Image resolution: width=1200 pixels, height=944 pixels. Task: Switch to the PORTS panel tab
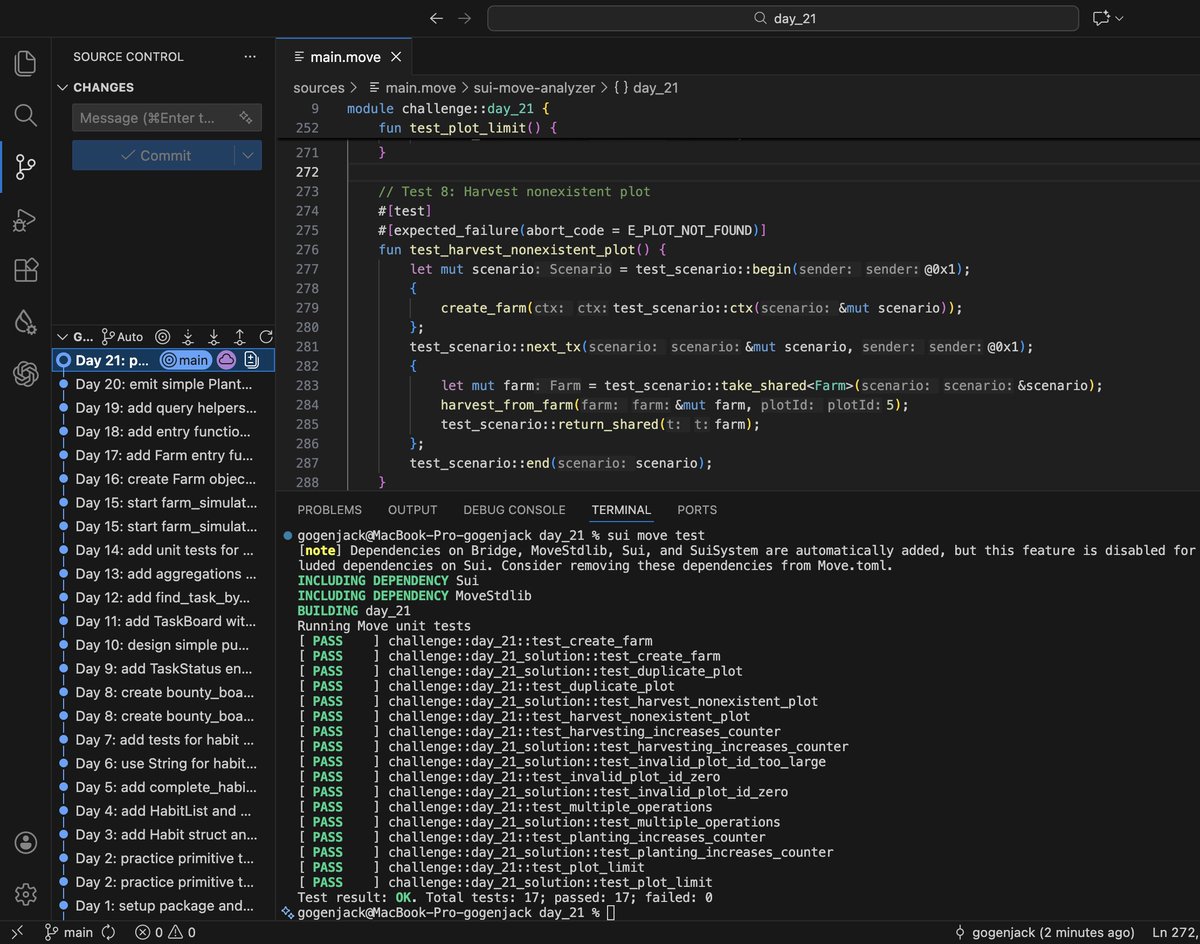(x=697, y=510)
